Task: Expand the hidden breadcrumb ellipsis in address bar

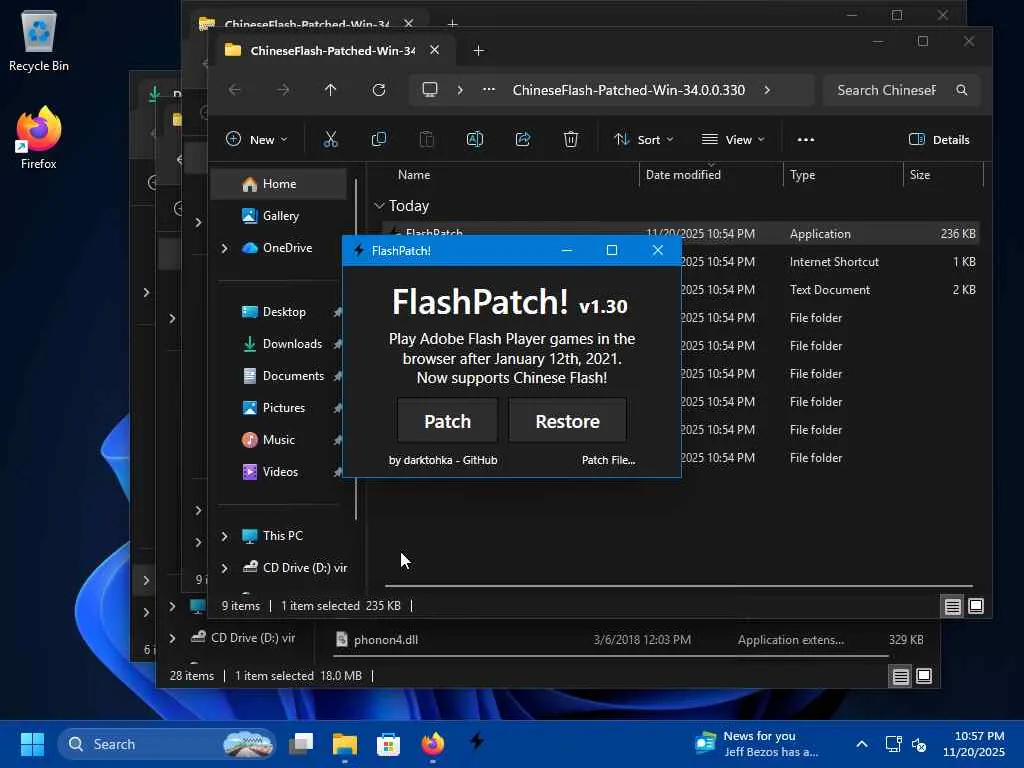Action: pyautogui.click(x=488, y=89)
